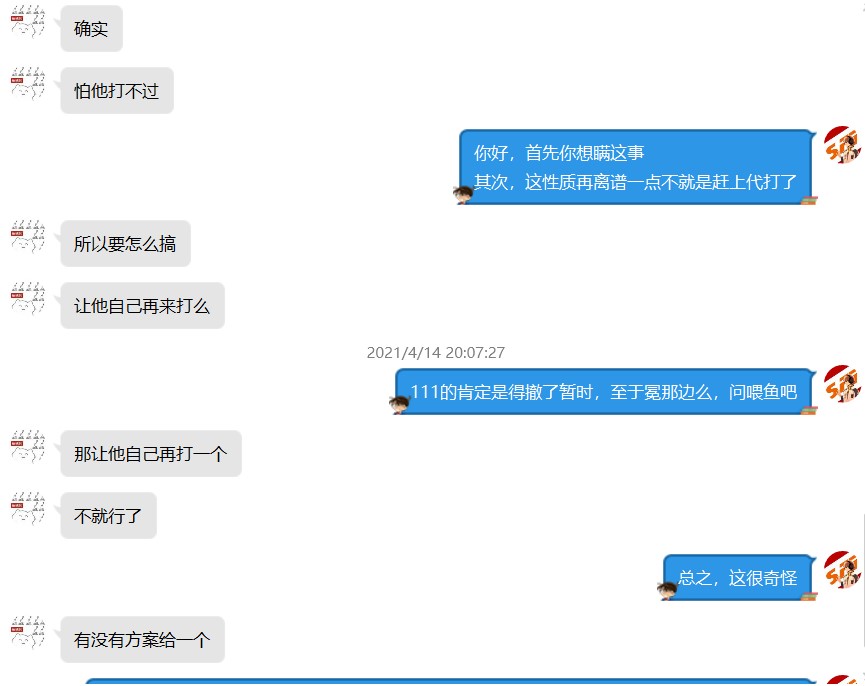Click blue bubble starting '你好，首先你想瞒这事'
Viewport: 865px width, 686px height.
click(637, 167)
